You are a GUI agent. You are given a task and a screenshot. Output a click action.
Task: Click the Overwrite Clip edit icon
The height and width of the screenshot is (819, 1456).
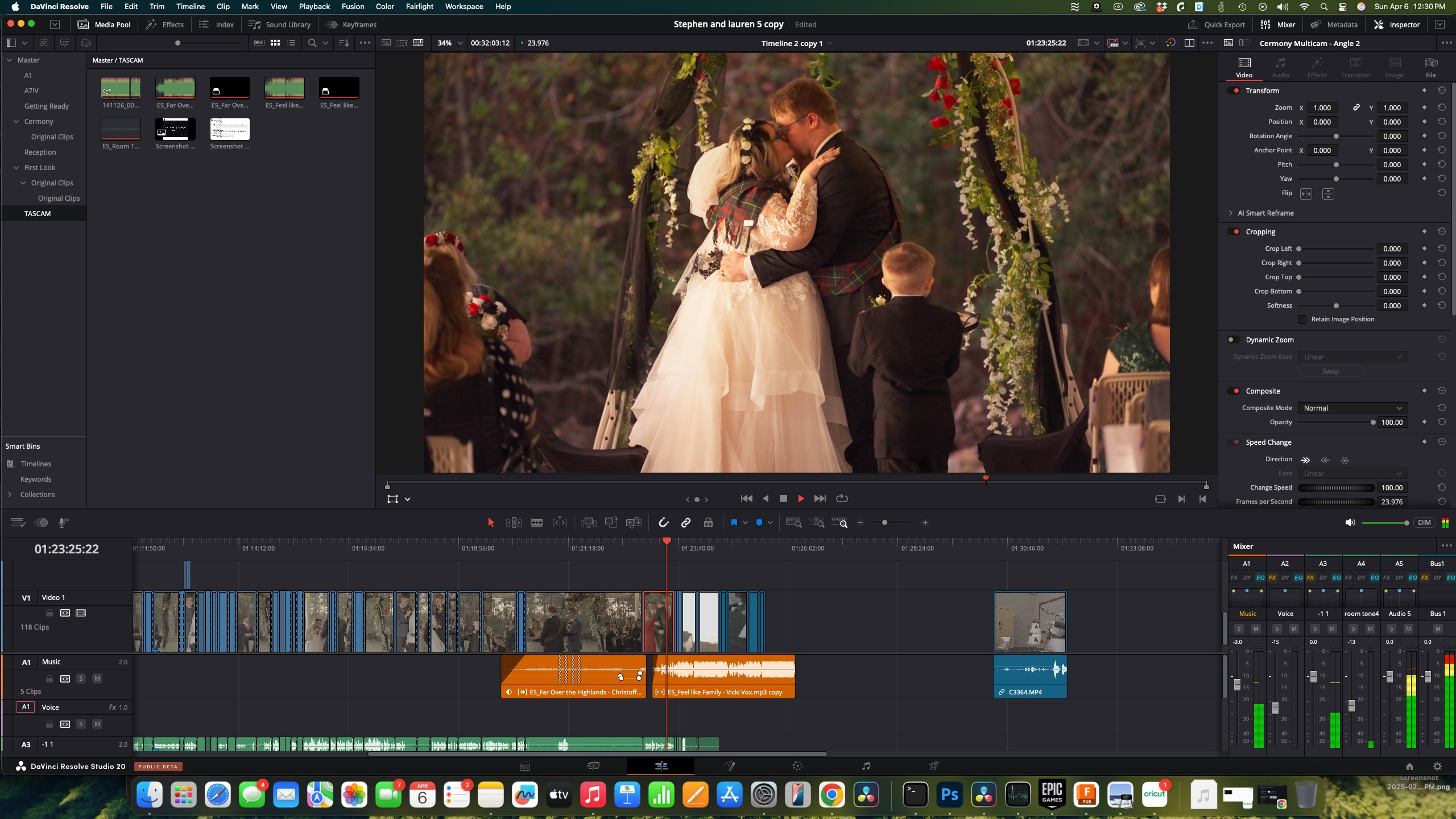click(611, 523)
